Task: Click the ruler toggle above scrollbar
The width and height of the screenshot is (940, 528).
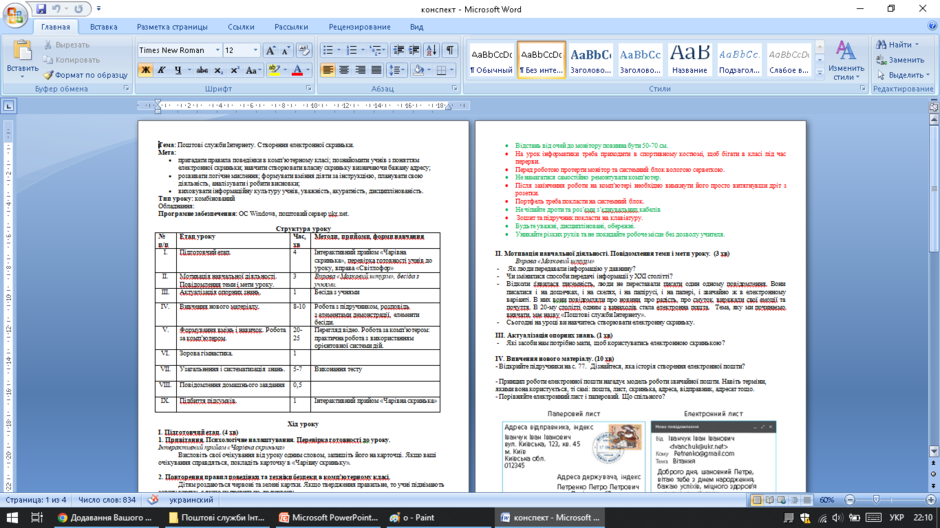Action: tap(933, 106)
